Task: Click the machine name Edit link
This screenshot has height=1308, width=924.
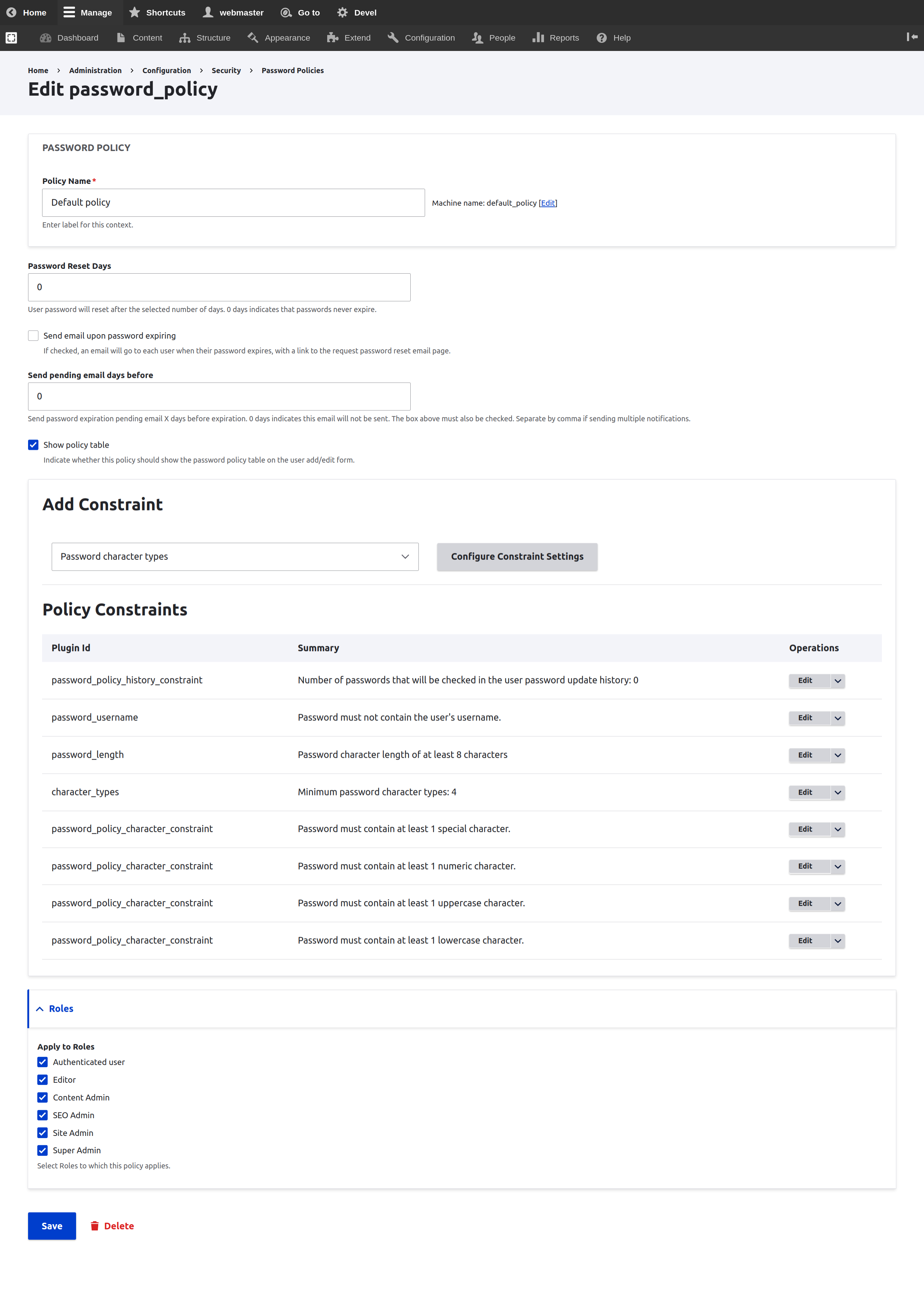Action: pyautogui.click(x=547, y=203)
